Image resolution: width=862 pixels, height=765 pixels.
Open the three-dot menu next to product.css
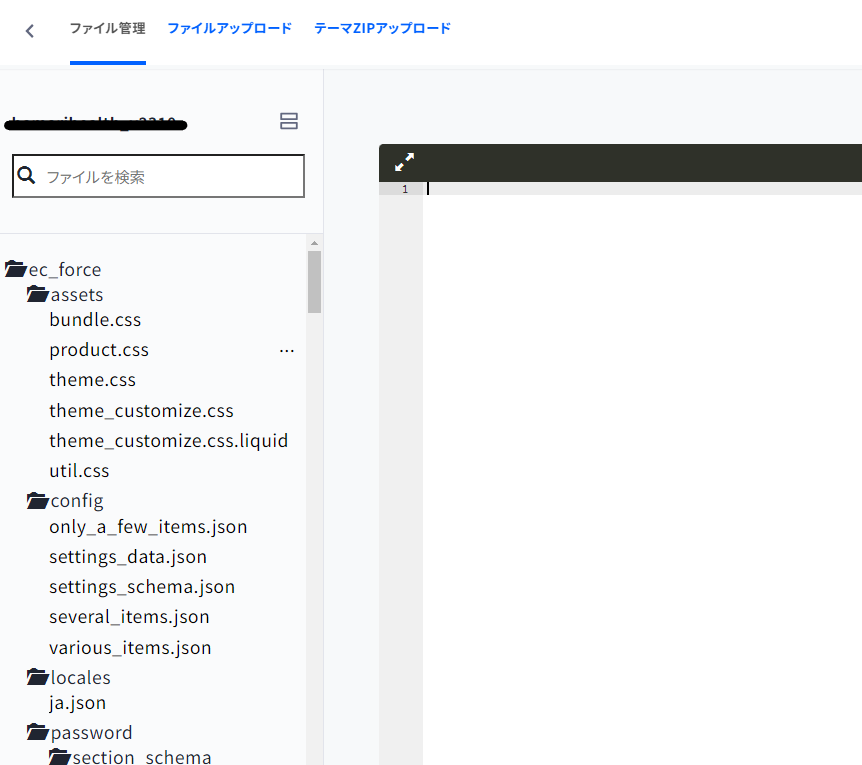(287, 351)
